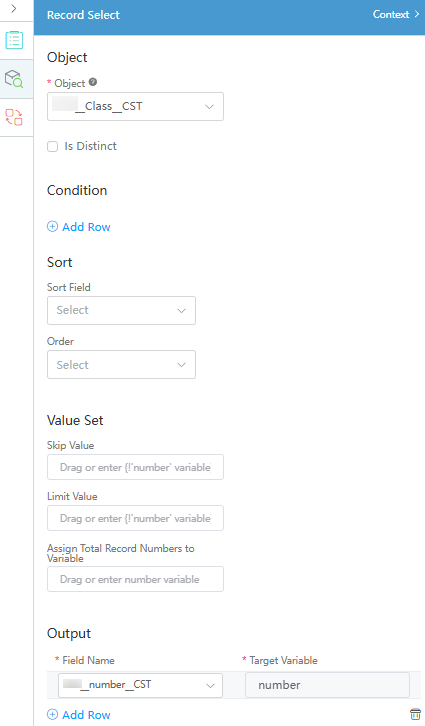Viewport: 425px width, 726px height.
Task: Collapse the sidebar with the top arrow
Action: click(14, 9)
